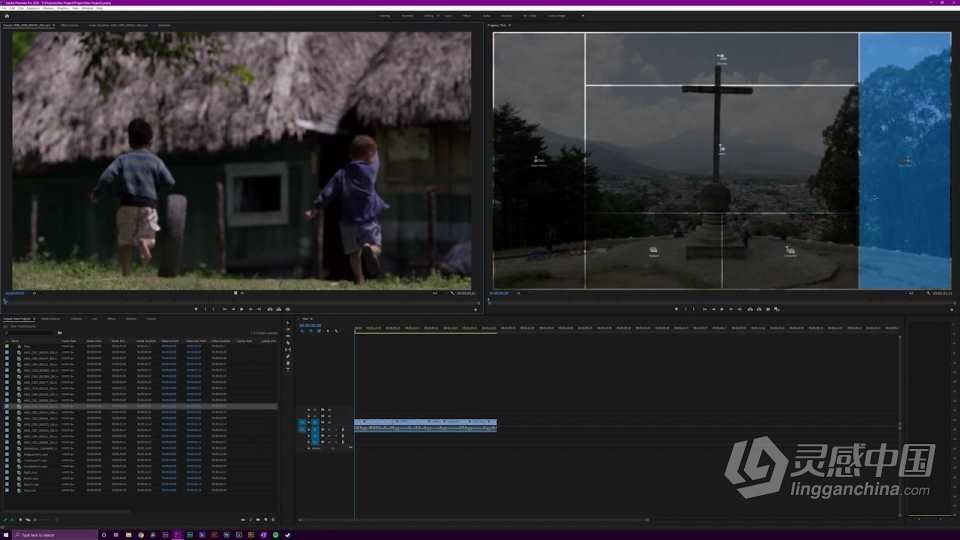960x540 pixels.
Task: Open File Explorer from taskbar
Action: (129, 535)
